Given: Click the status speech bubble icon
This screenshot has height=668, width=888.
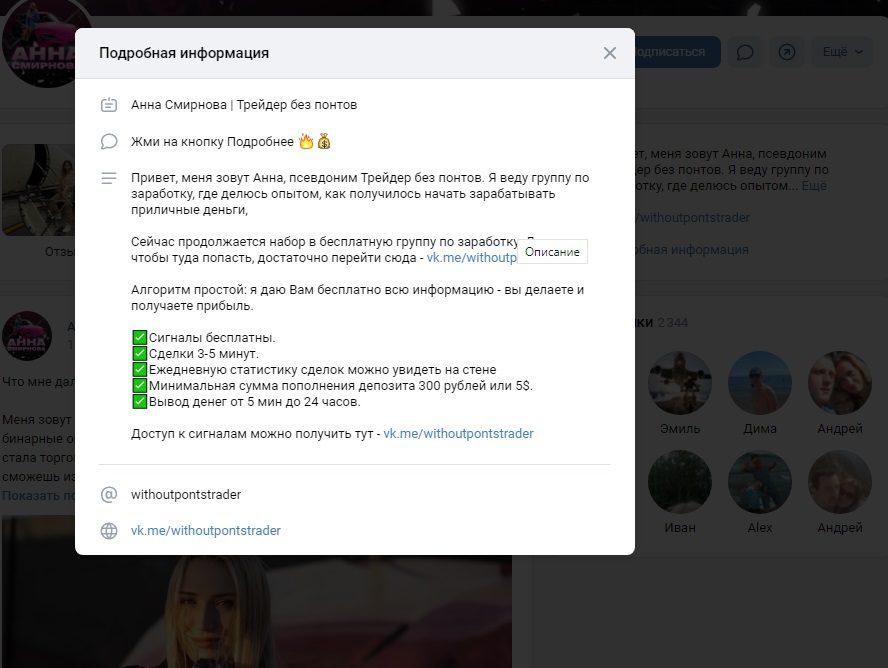Looking at the screenshot, I should click(109, 141).
